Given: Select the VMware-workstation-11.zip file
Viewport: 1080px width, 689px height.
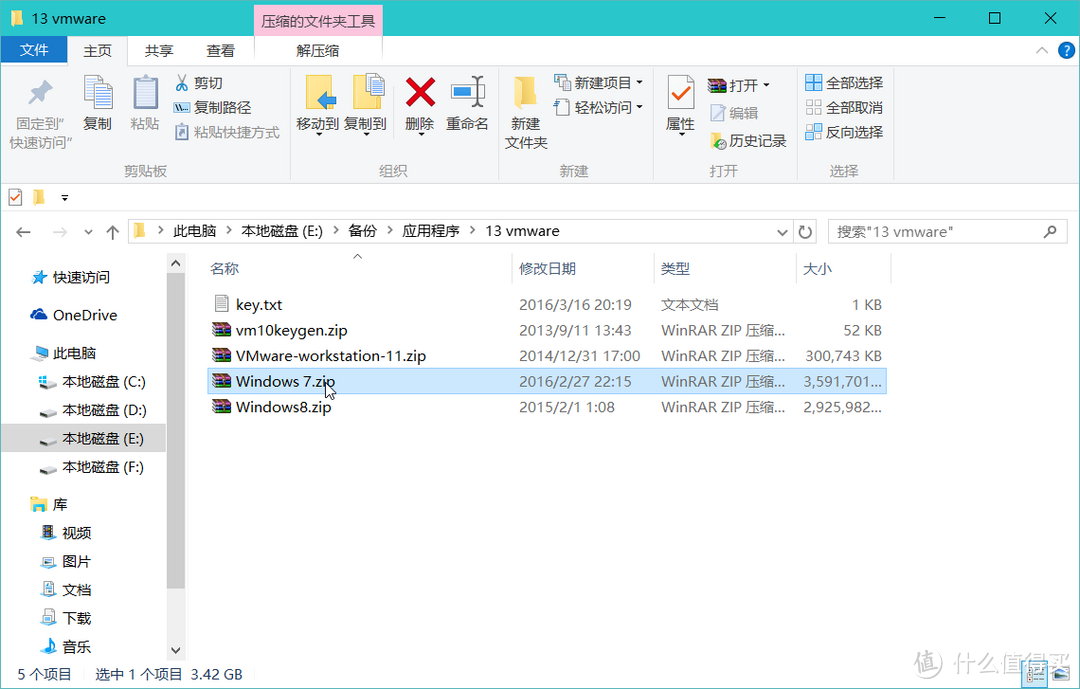Looking at the screenshot, I should (x=547, y=356).
